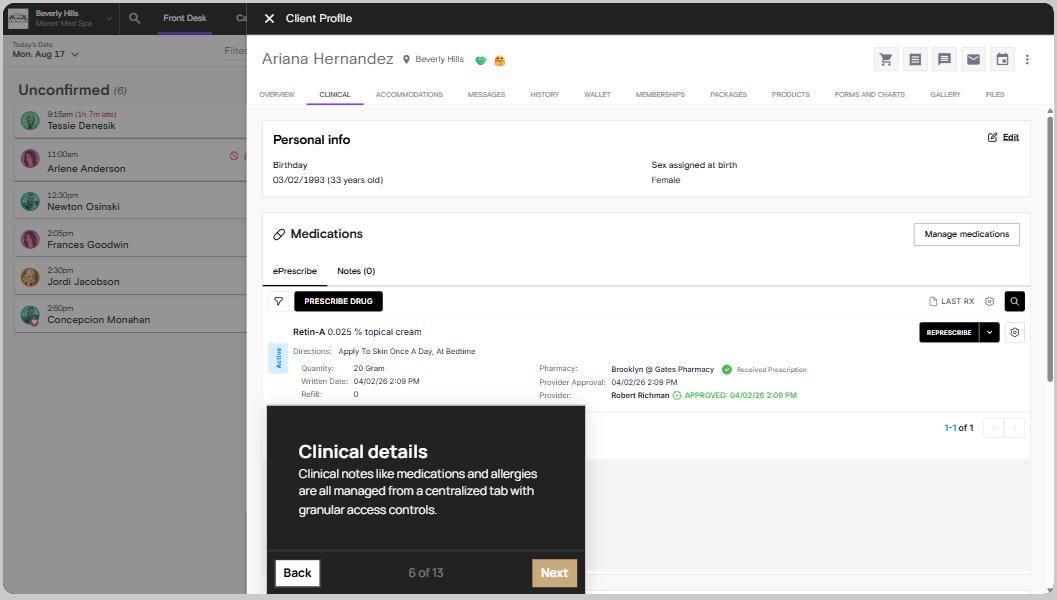1057x600 pixels.
Task: Open the Accommodations tab
Action: click(409, 94)
